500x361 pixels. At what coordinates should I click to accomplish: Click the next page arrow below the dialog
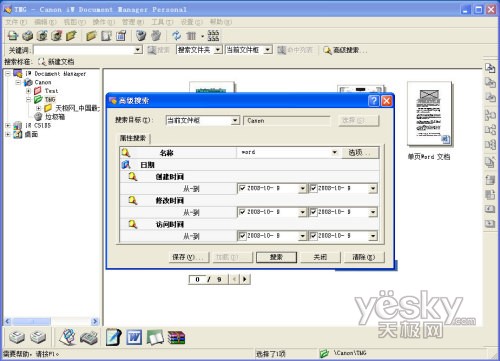(x=245, y=279)
